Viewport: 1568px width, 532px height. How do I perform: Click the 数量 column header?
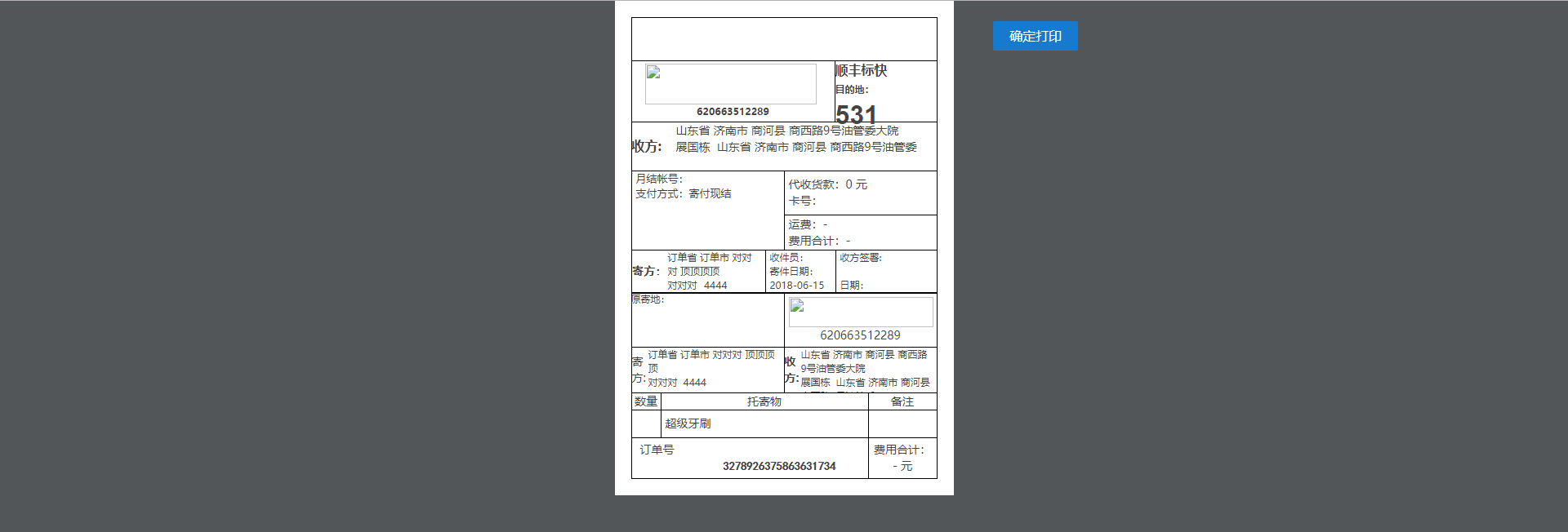click(646, 401)
